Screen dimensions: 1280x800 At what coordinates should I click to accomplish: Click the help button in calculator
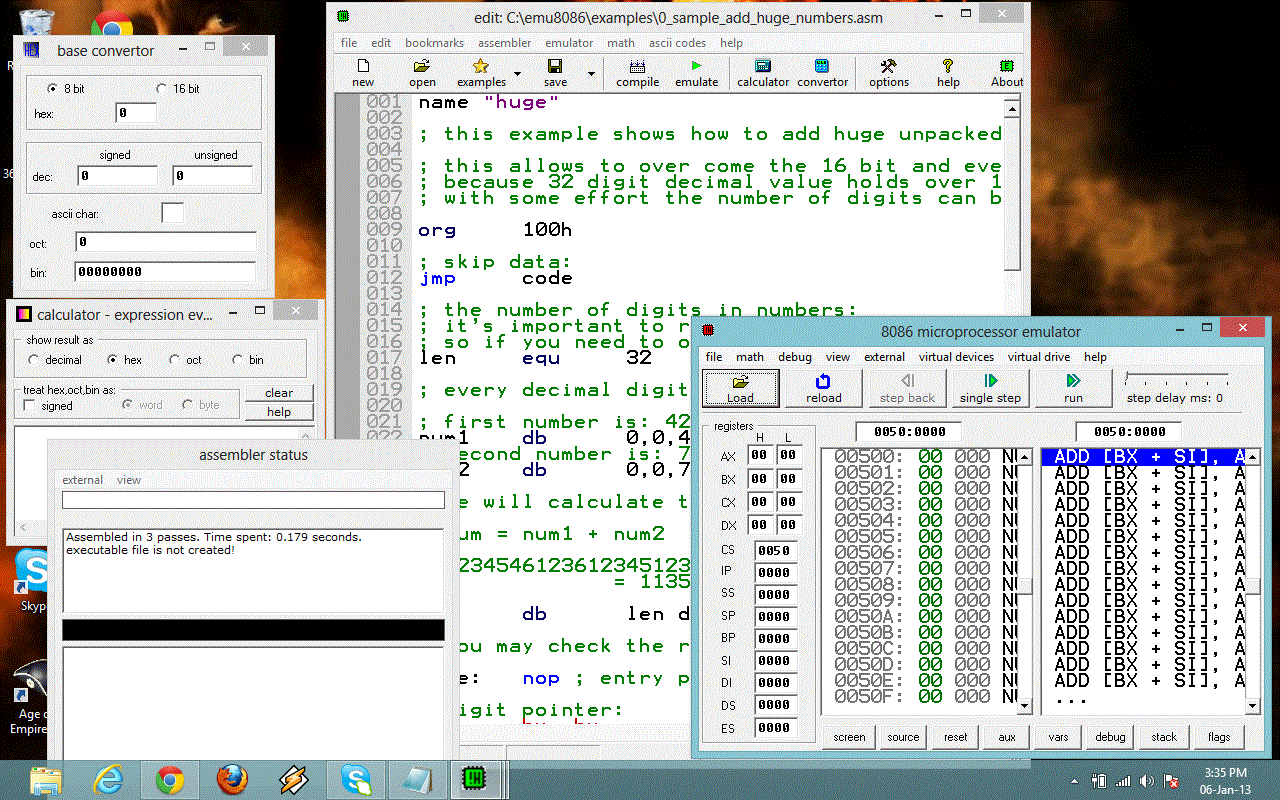(x=279, y=412)
